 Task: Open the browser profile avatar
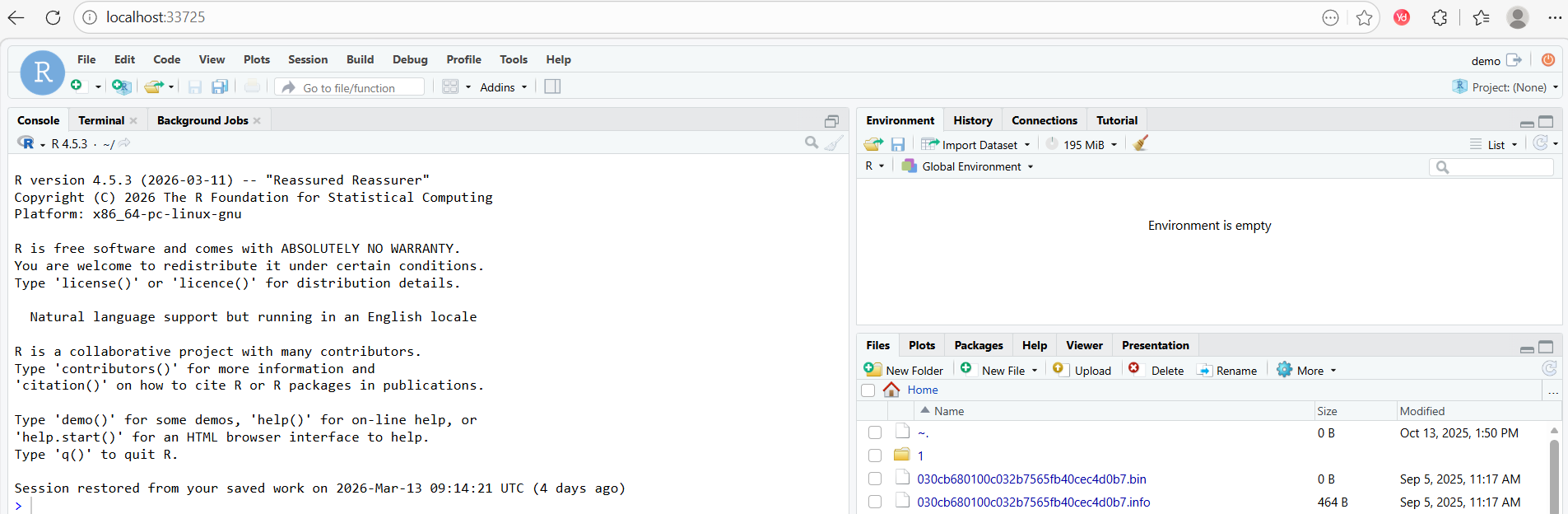[1518, 17]
